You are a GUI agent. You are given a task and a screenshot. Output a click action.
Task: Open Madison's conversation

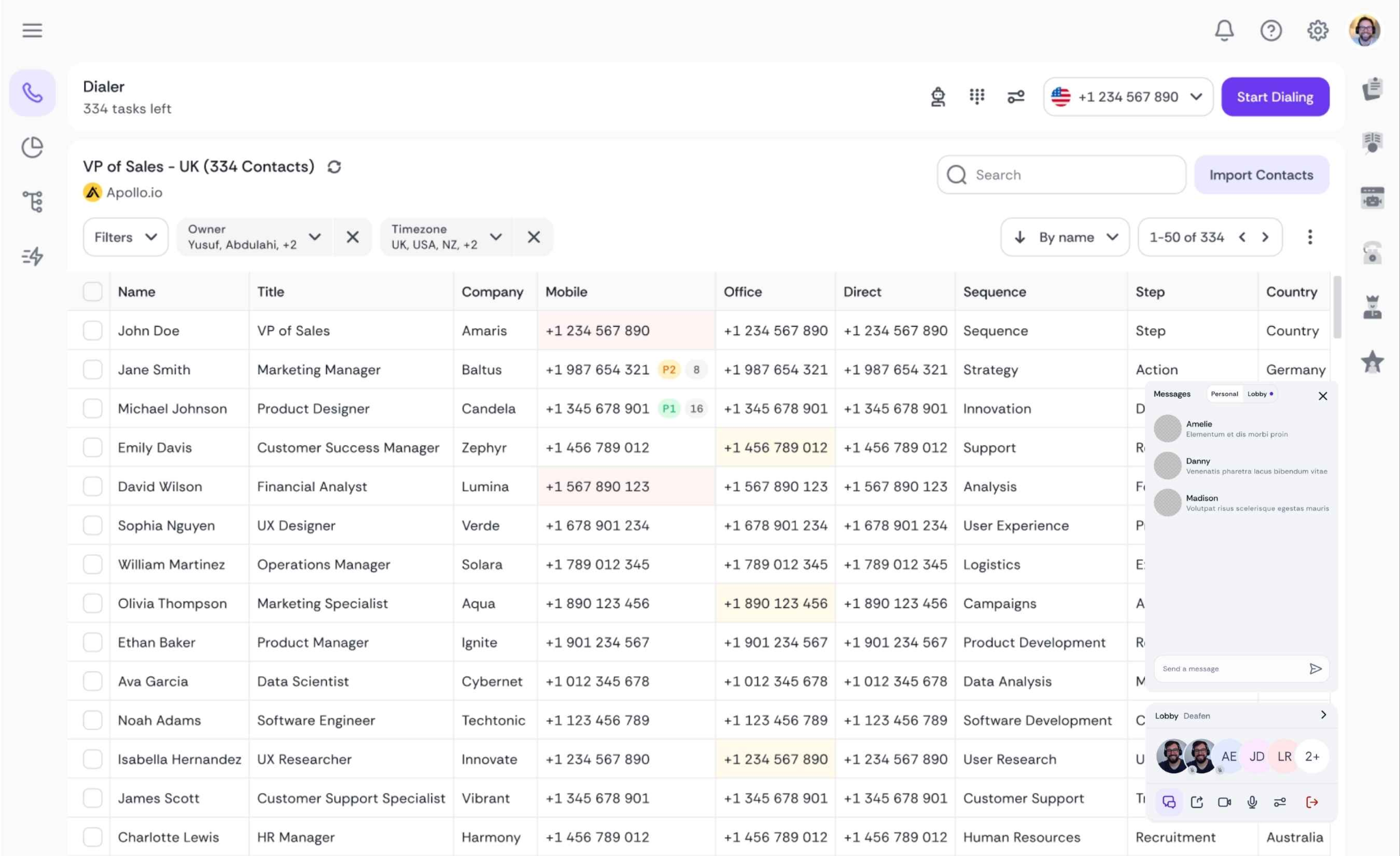click(x=1241, y=503)
